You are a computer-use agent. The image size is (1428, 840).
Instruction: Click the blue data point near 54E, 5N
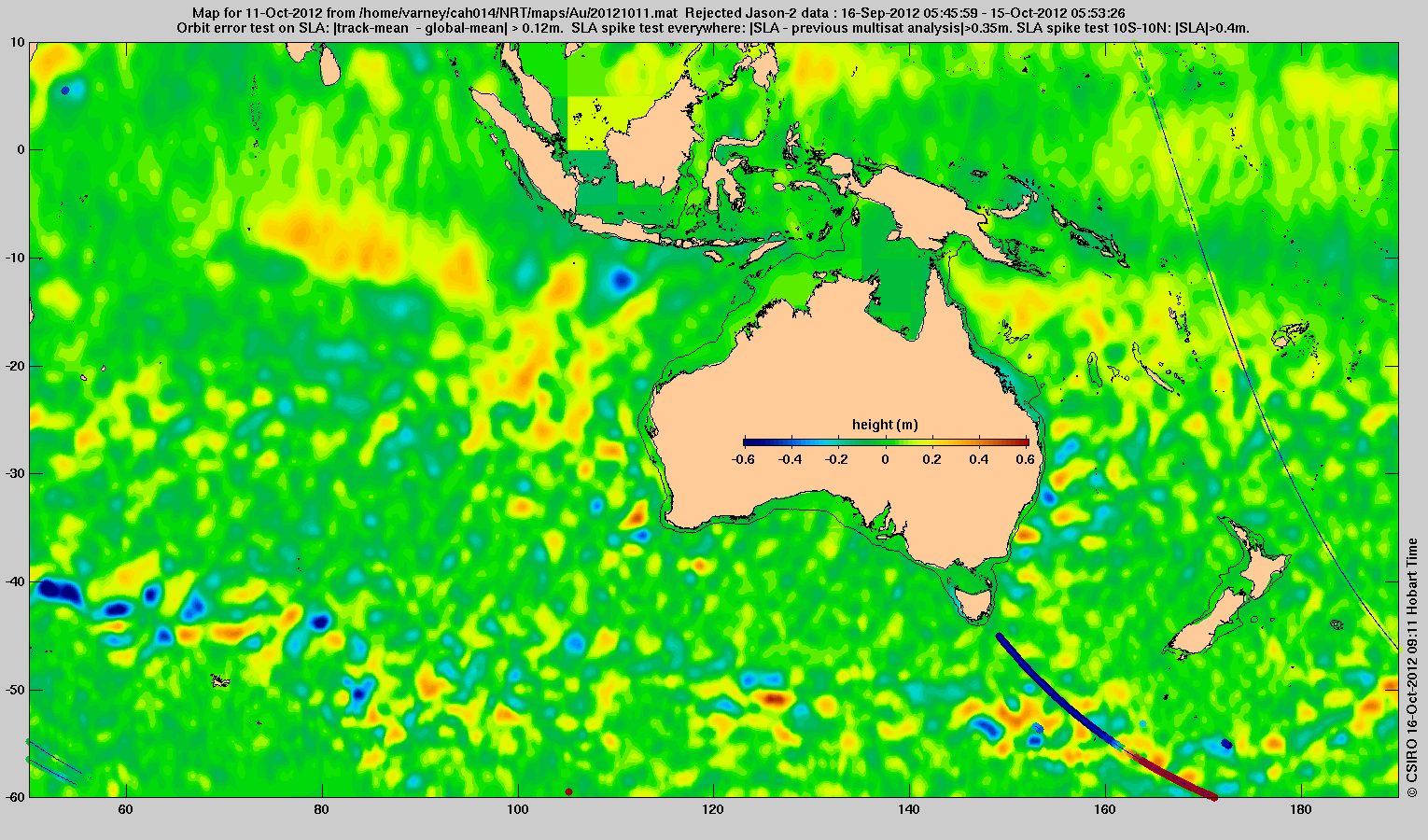(x=64, y=91)
